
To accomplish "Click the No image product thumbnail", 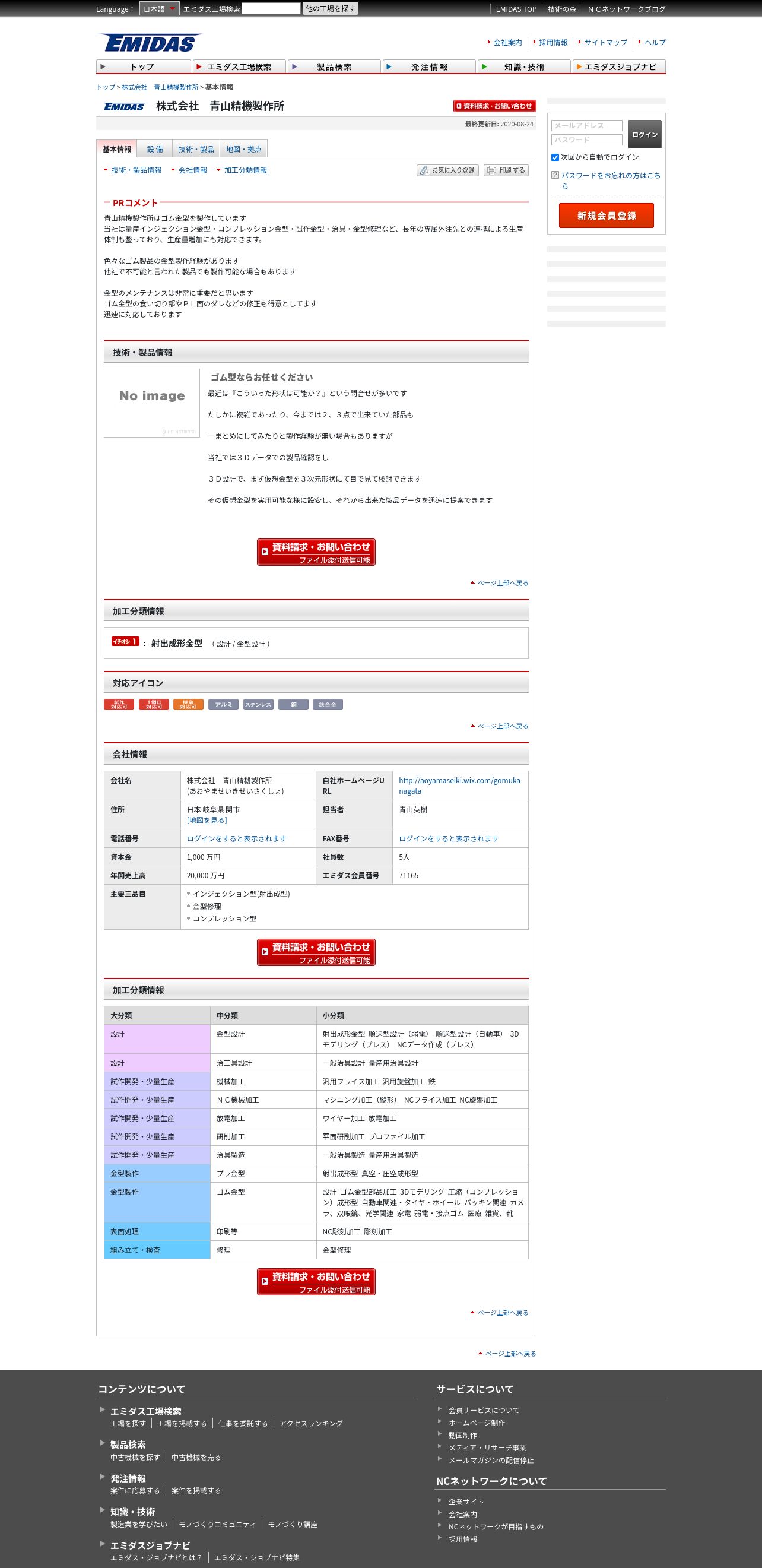I will point(152,403).
